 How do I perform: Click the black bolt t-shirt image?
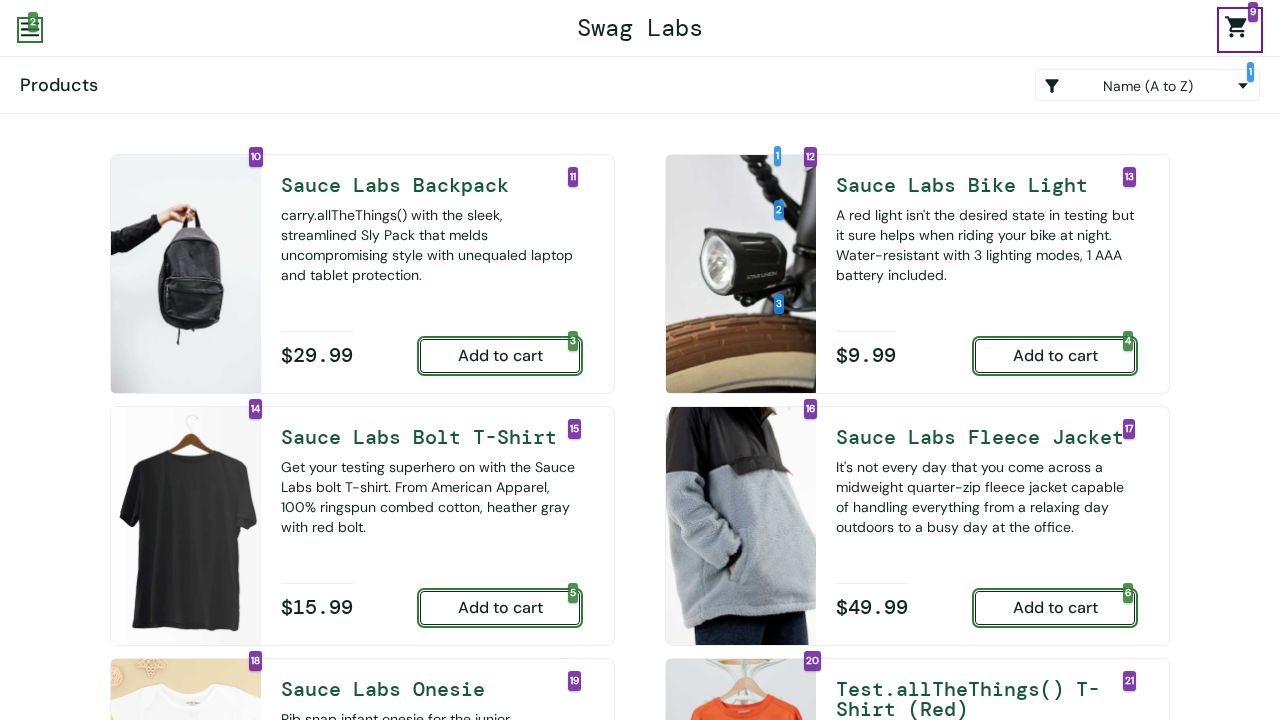point(186,526)
